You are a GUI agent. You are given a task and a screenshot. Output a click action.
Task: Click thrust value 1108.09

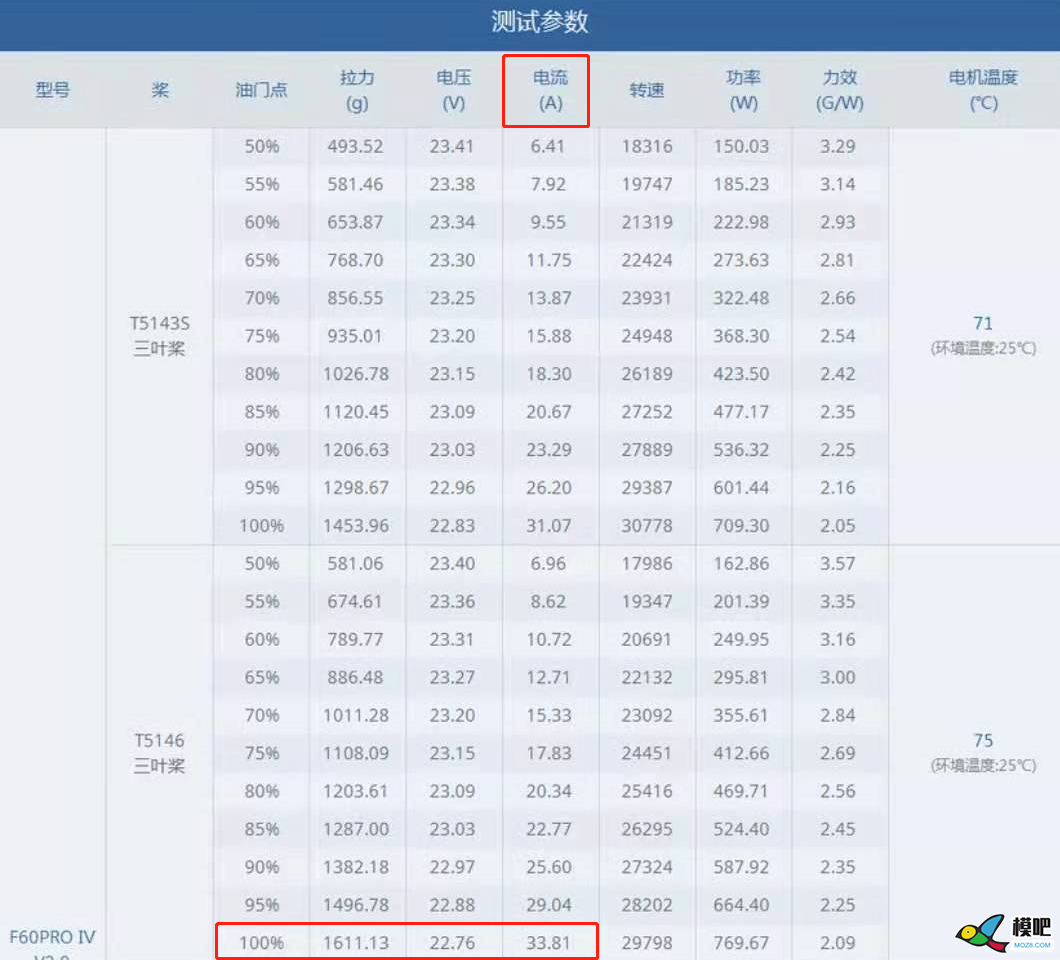pyautogui.click(x=356, y=753)
